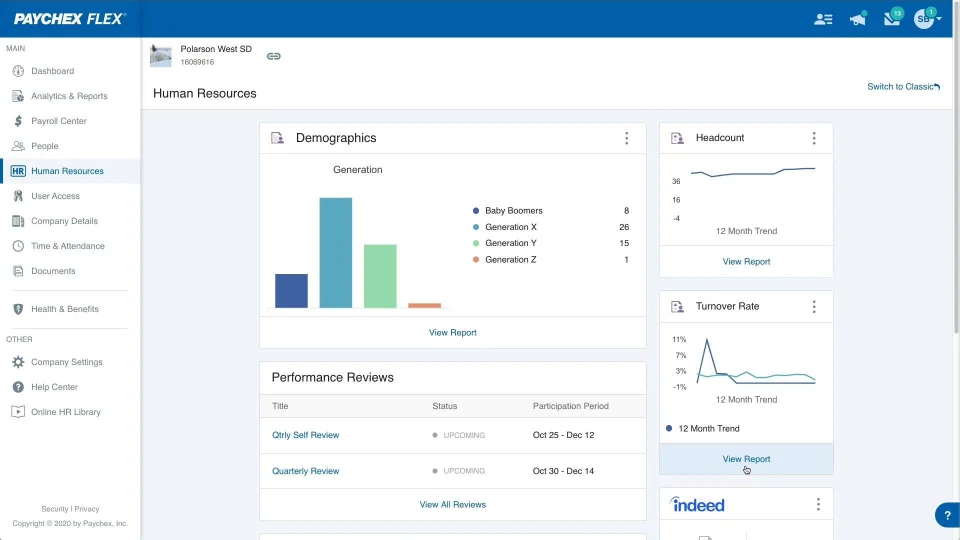Image resolution: width=960 pixels, height=540 pixels.
Task: Open the announcements megaphone icon
Action: (x=857, y=19)
